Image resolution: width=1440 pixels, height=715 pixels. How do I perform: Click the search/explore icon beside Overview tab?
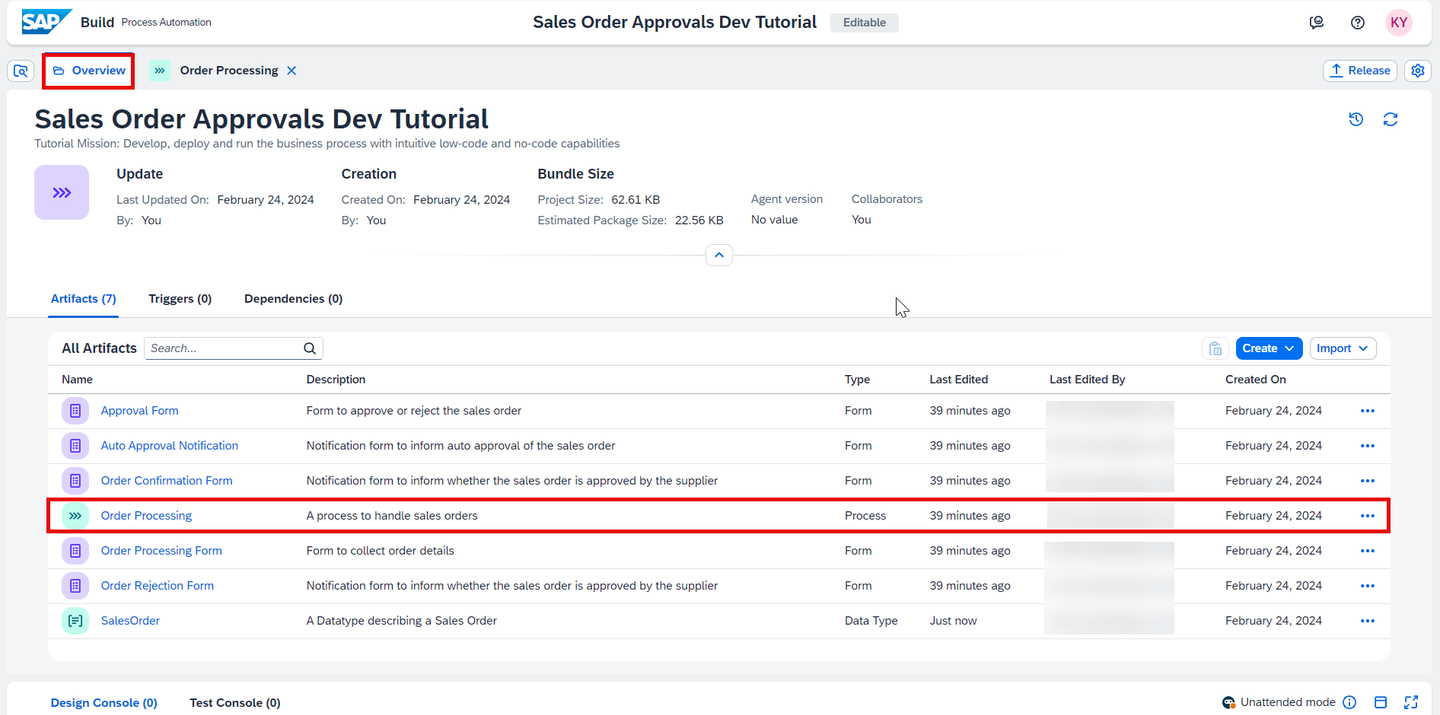coord(21,71)
